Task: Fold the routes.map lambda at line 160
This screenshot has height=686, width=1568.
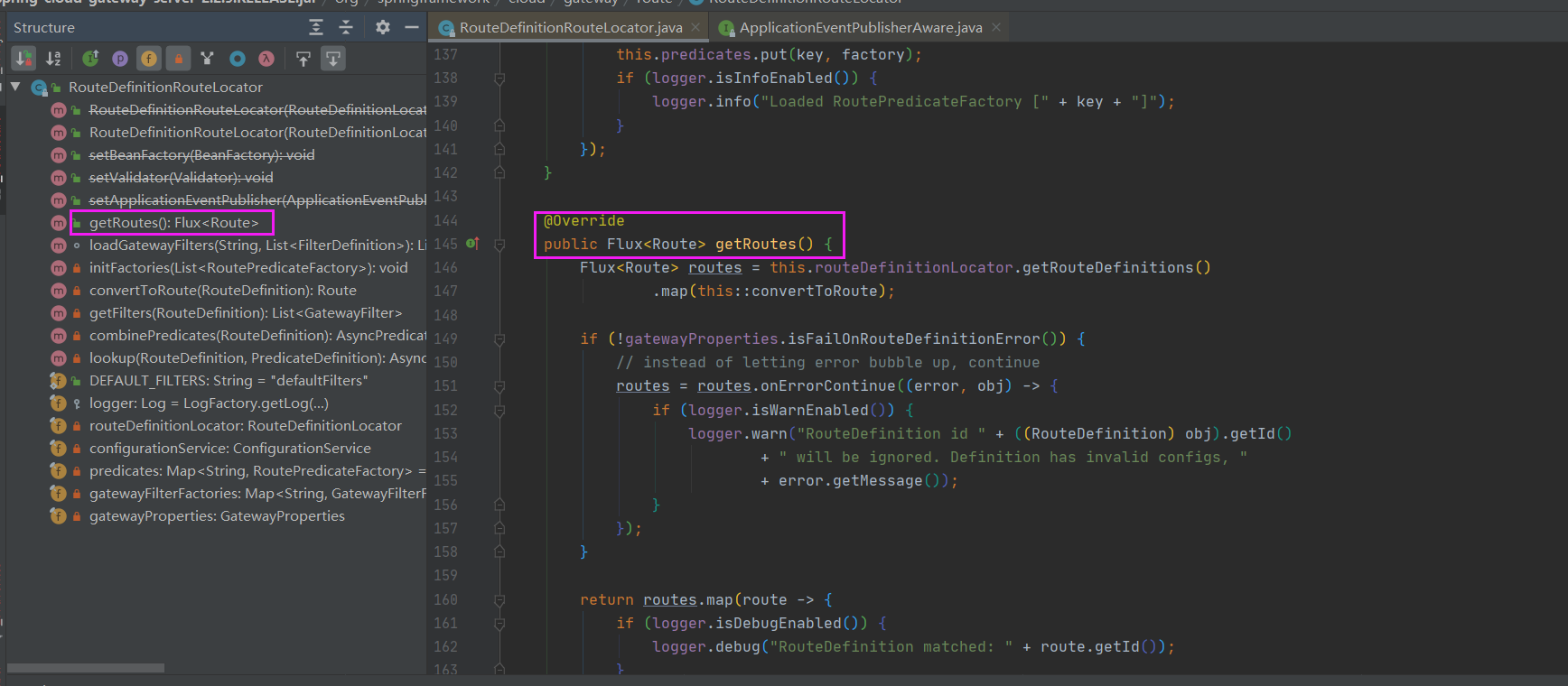Action: point(499,600)
